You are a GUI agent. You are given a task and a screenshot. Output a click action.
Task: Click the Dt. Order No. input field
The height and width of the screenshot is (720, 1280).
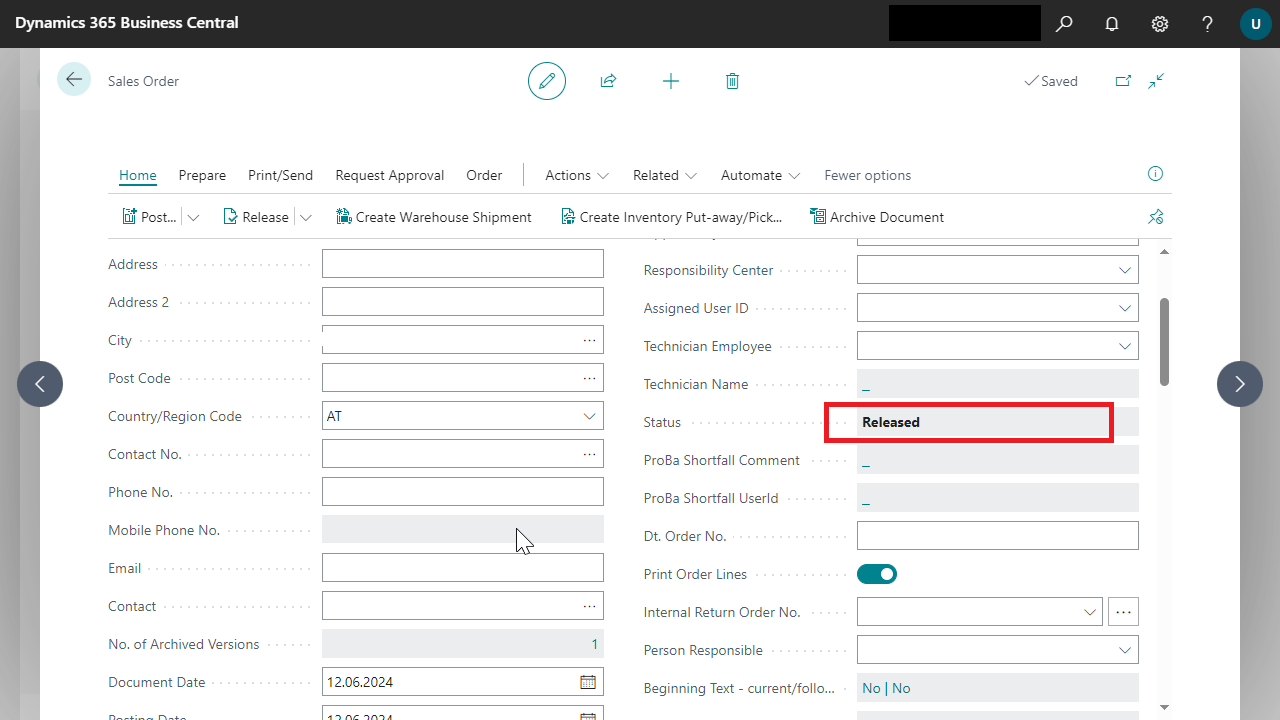point(997,536)
